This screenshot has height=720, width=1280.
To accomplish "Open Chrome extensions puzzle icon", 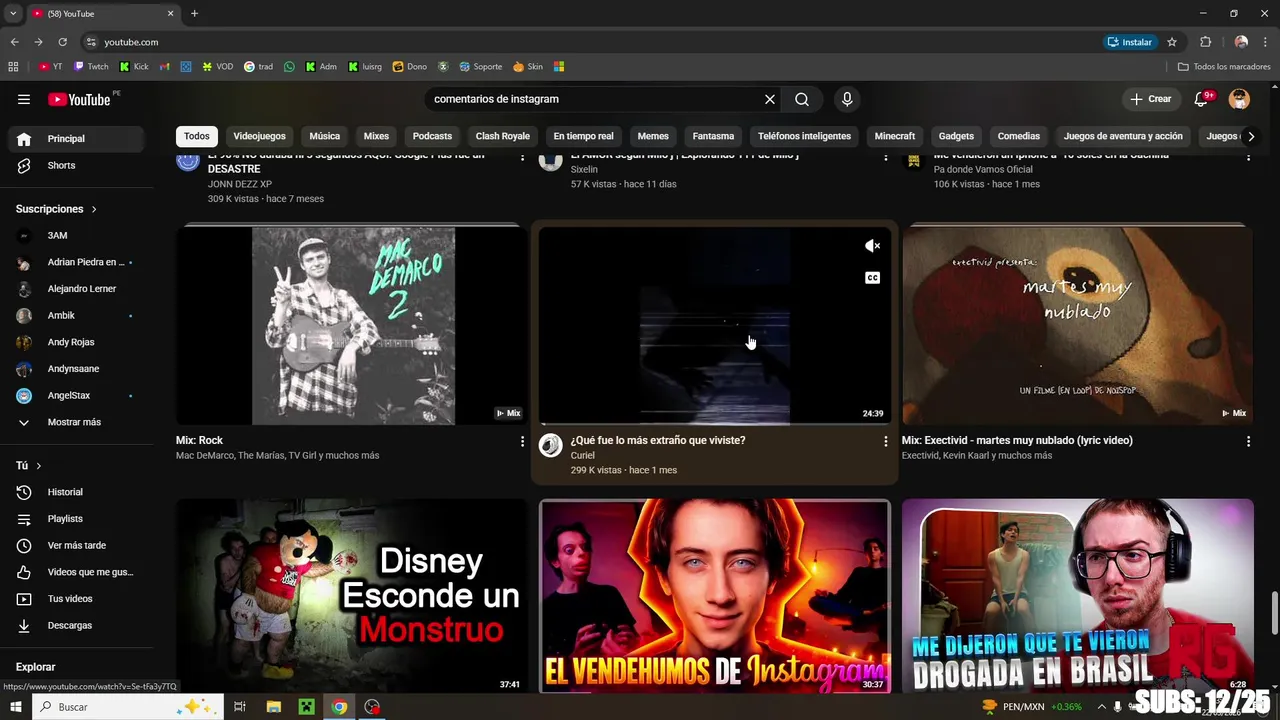I will point(1205,42).
